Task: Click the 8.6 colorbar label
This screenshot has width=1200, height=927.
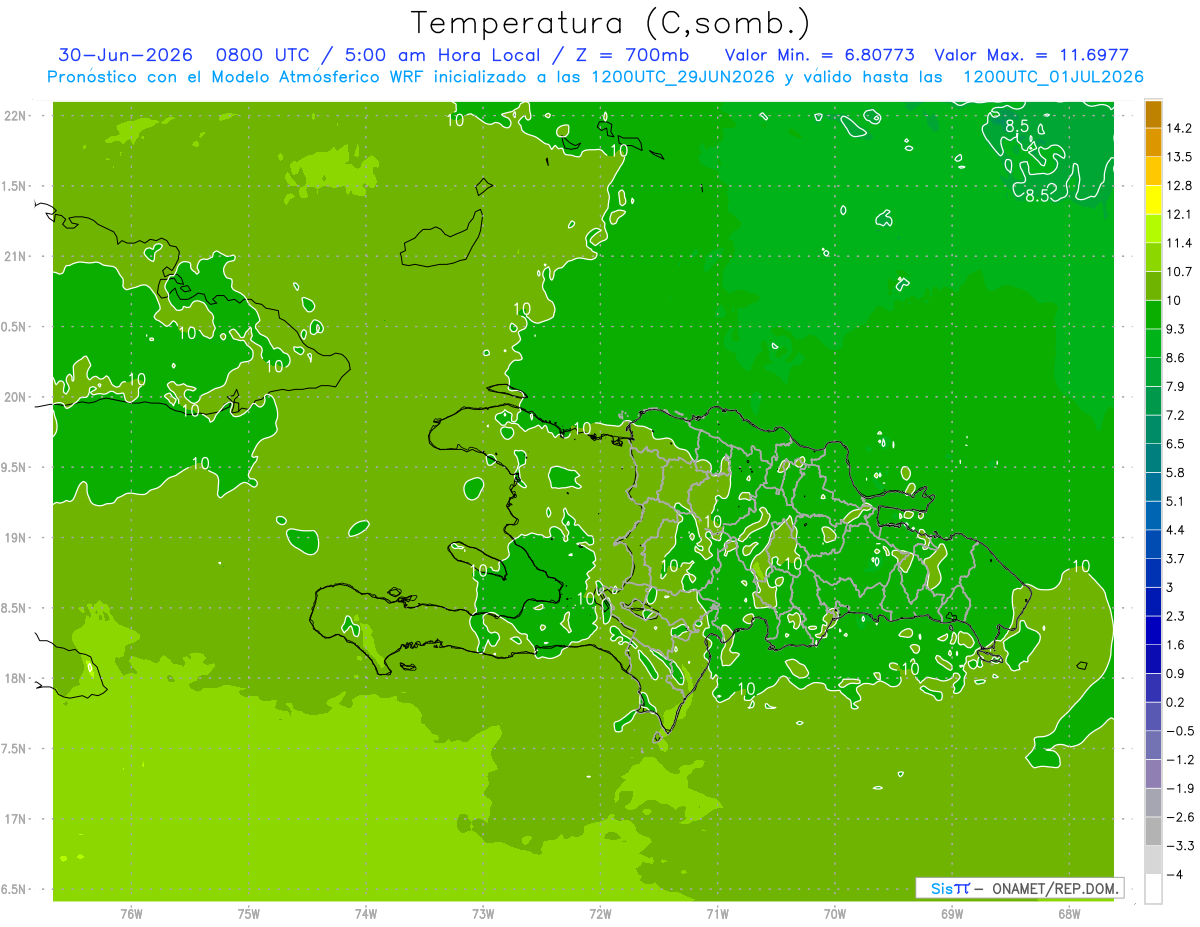Action: [x=1176, y=358]
